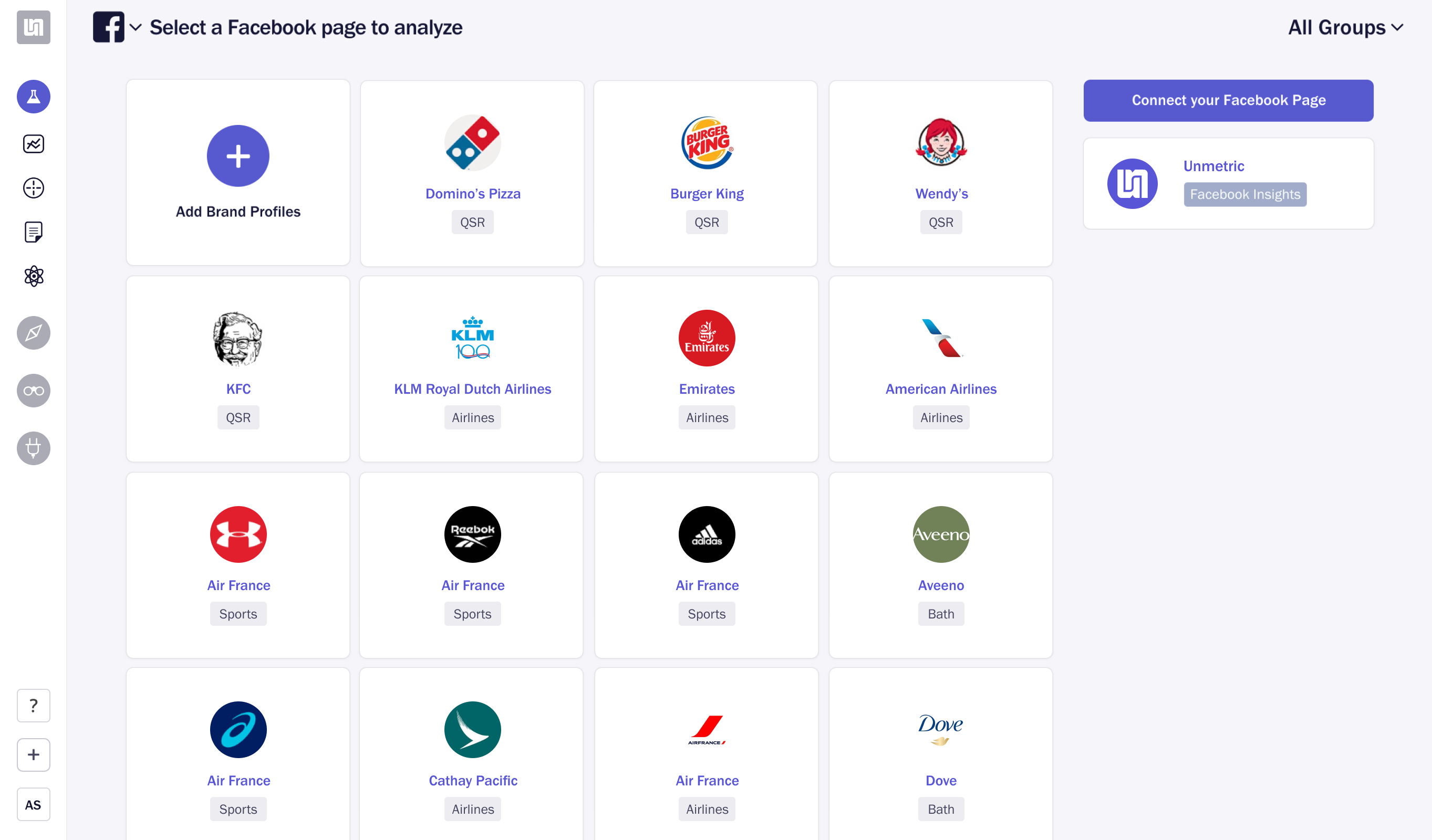This screenshot has width=1432, height=840.
Task: Click the atom icon in the sidebar
Action: pos(34,276)
